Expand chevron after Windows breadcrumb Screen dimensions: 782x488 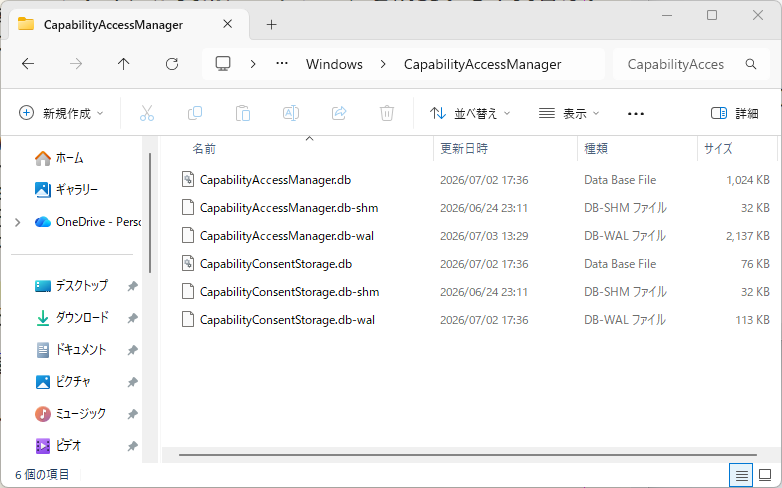pos(383,64)
